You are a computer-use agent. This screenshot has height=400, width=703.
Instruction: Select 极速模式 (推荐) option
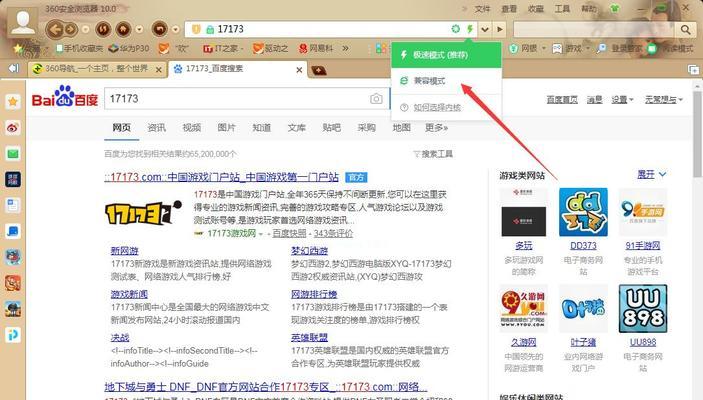(446, 55)
